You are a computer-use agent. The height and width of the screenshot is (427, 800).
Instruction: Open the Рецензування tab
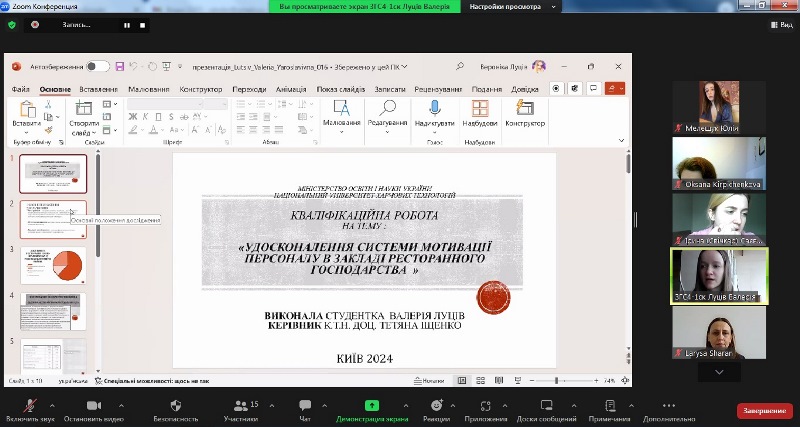438,89
